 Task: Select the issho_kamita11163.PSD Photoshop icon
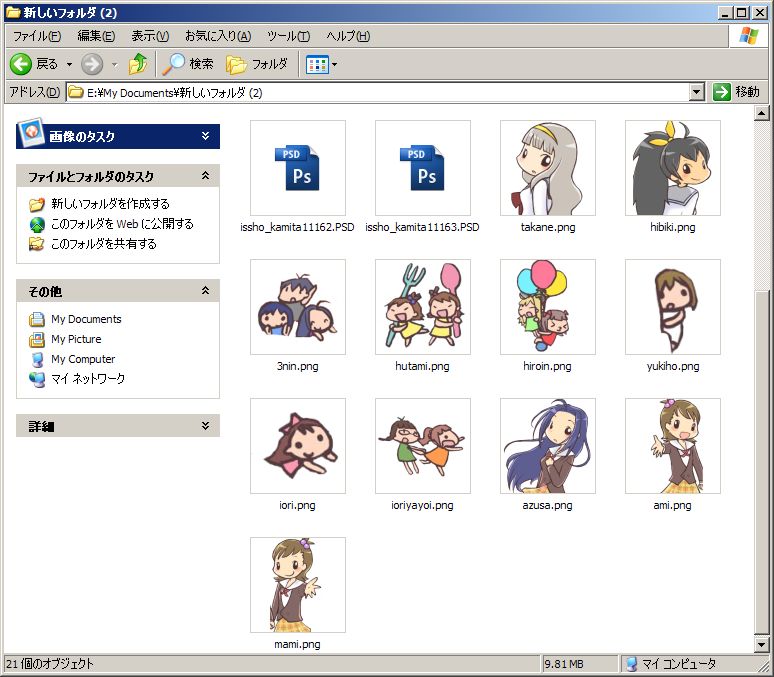(x=423, y=168)
